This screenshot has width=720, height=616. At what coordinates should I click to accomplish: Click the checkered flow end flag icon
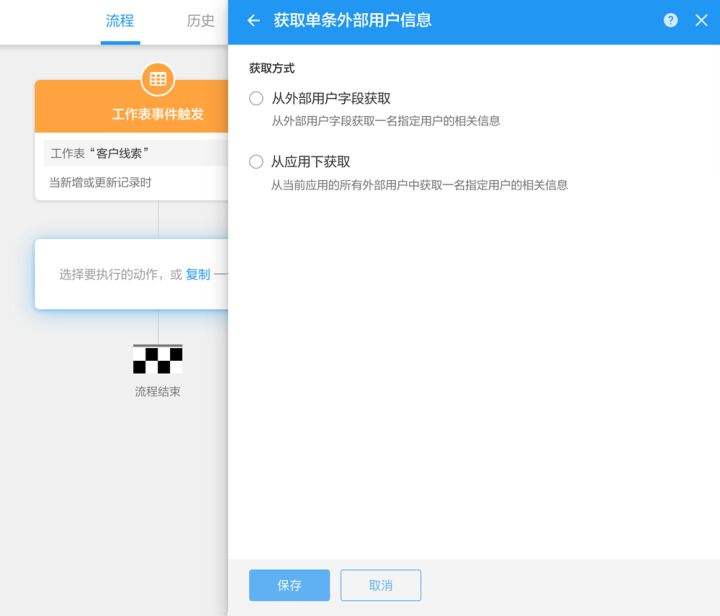click(158, 359)
